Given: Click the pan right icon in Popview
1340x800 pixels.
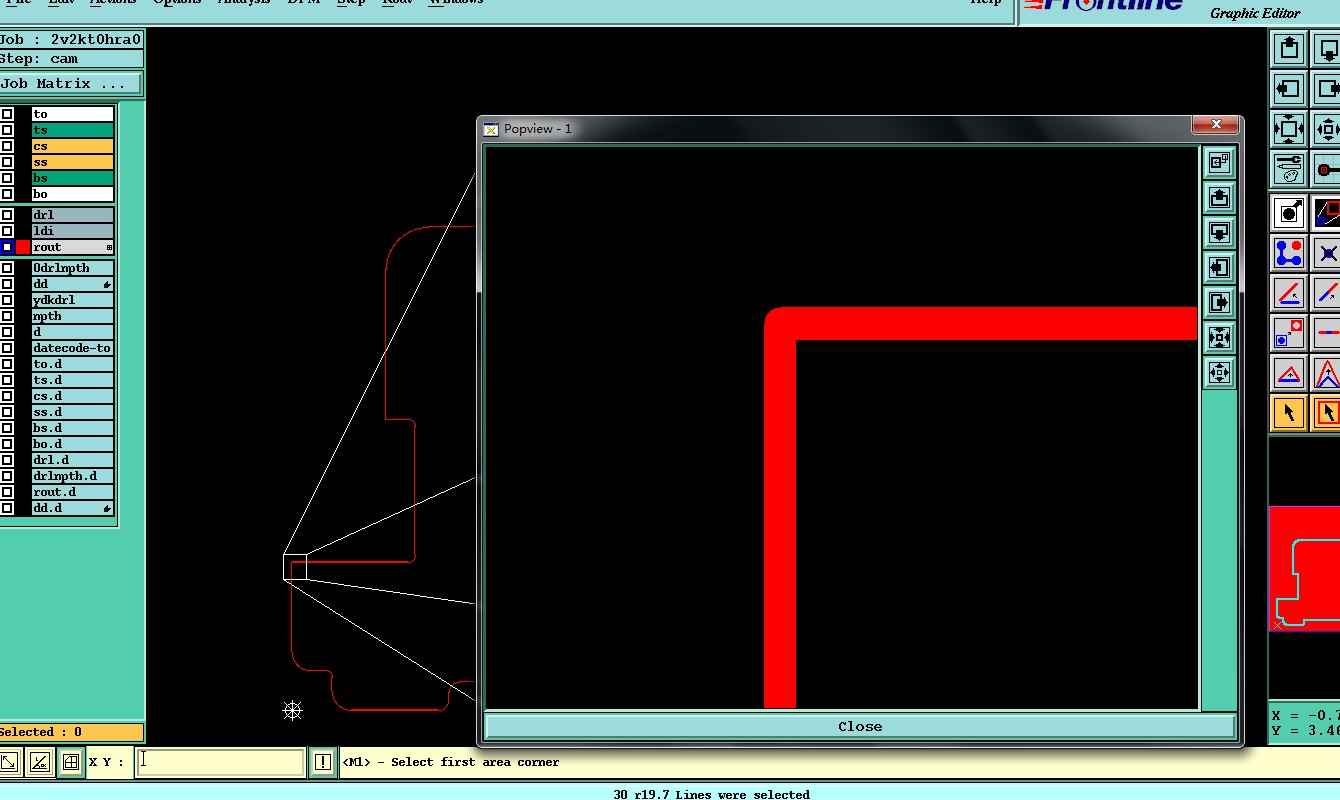Looking at the screenshot, I should click(1219, 302).
